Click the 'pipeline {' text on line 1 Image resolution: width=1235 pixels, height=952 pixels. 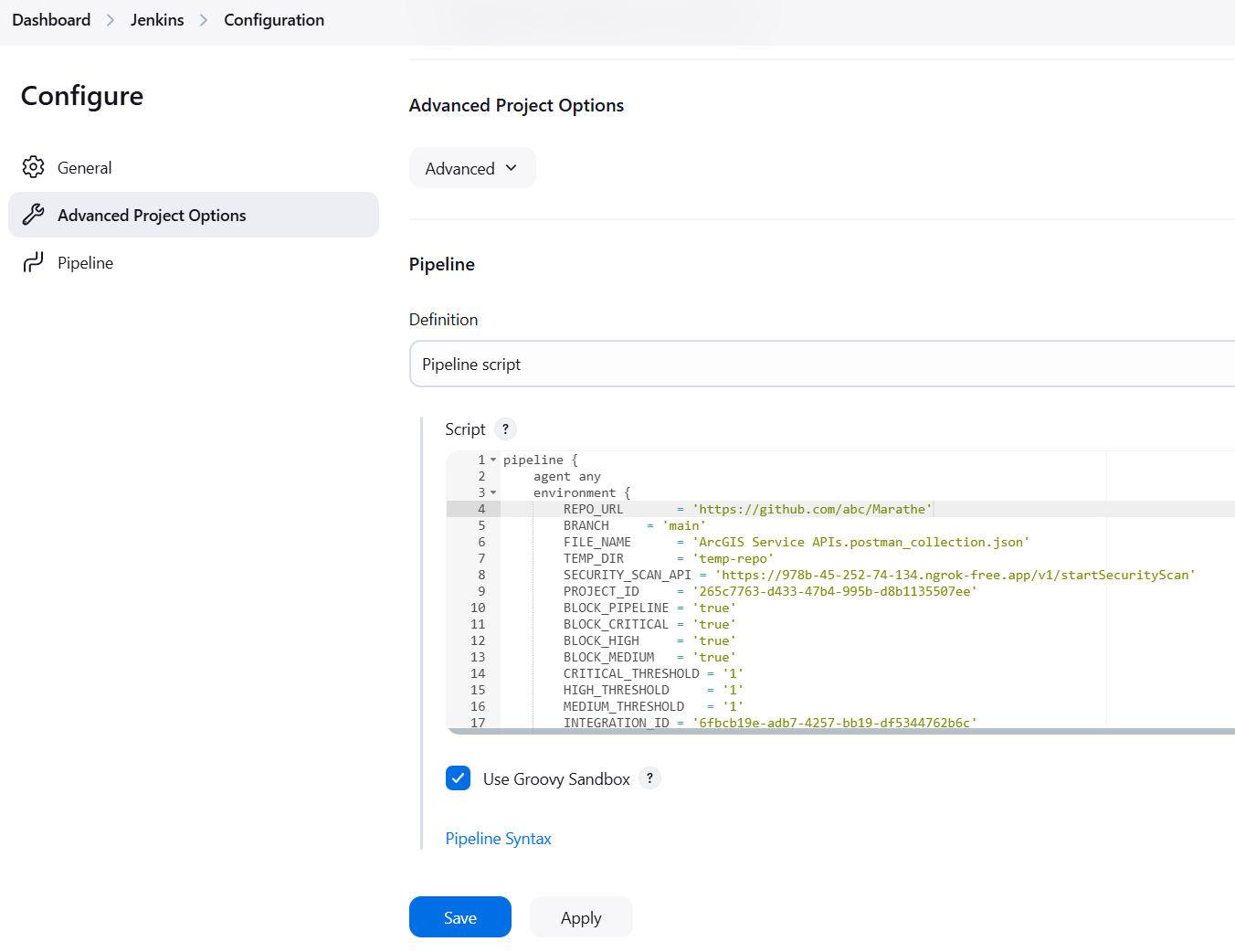(x=541, y=460)
